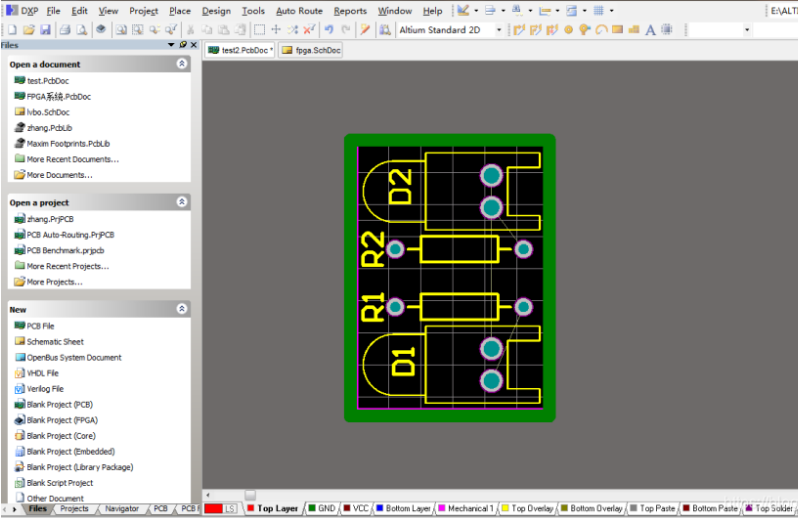Viewport: 798px width, 518px height.
Task: Open PCB Auto-Routing.PrjPCB project
Action: (x=70, y=235)
